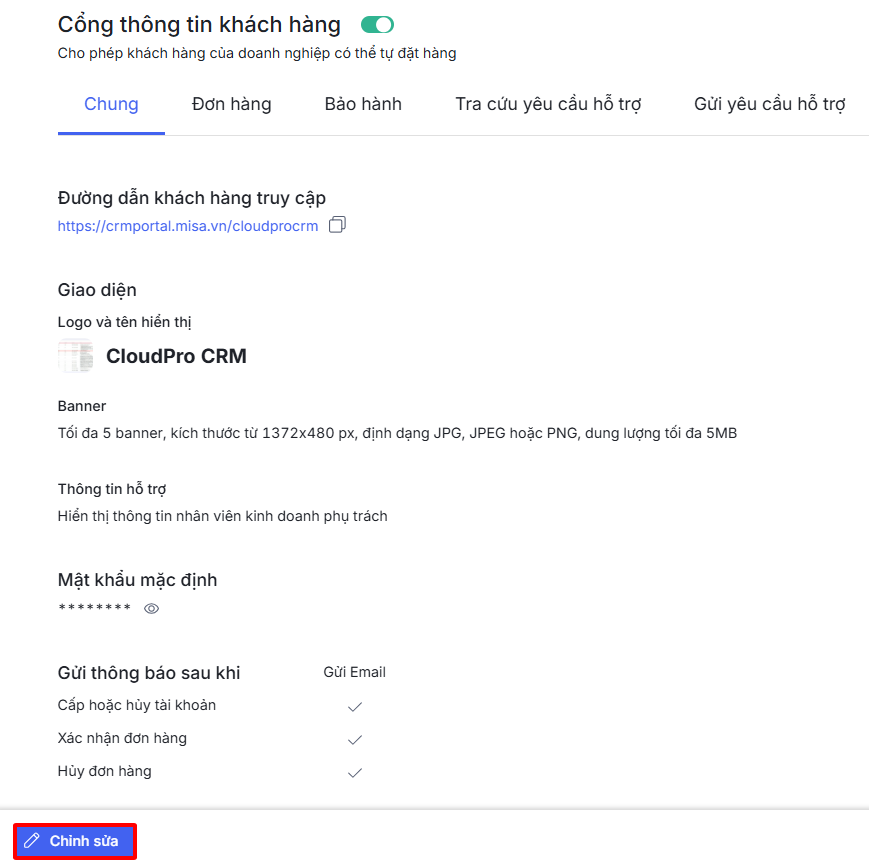Click the Cổng thông tin khách hàng title
Image resolution: width=869 pixels, height=863 pixels.
199,25
